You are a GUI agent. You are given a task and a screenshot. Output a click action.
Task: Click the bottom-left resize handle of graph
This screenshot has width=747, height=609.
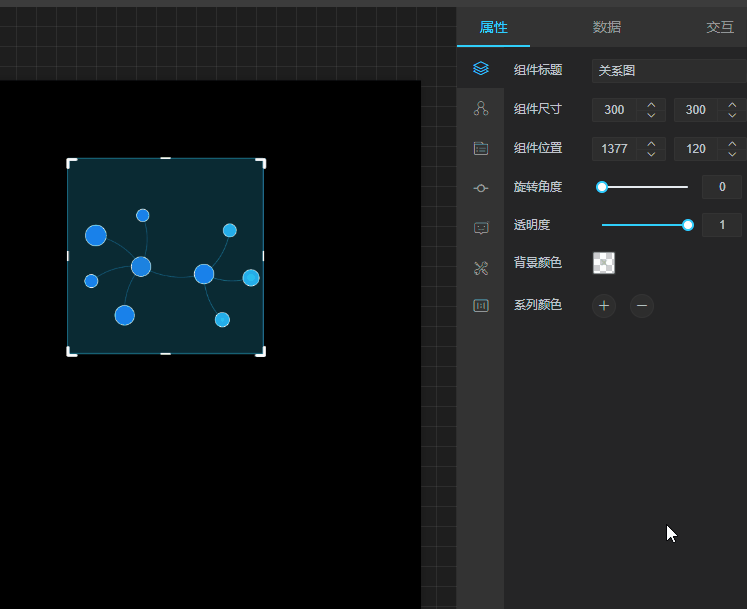(71, 352)
